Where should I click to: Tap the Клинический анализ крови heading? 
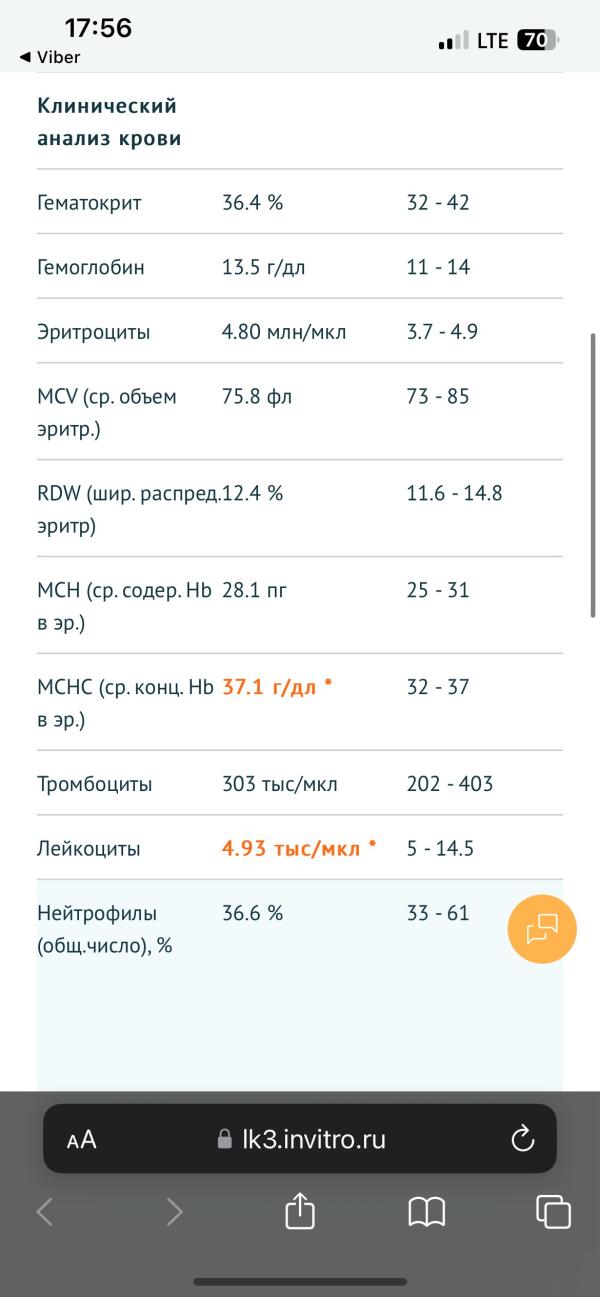pyautogui.click(x=109, y=122)
